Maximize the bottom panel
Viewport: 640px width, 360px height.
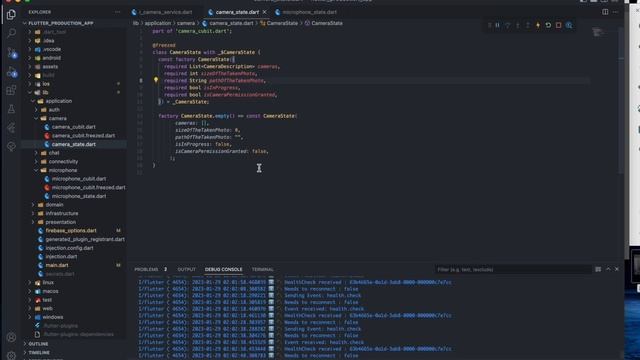[x=608, y=269]
